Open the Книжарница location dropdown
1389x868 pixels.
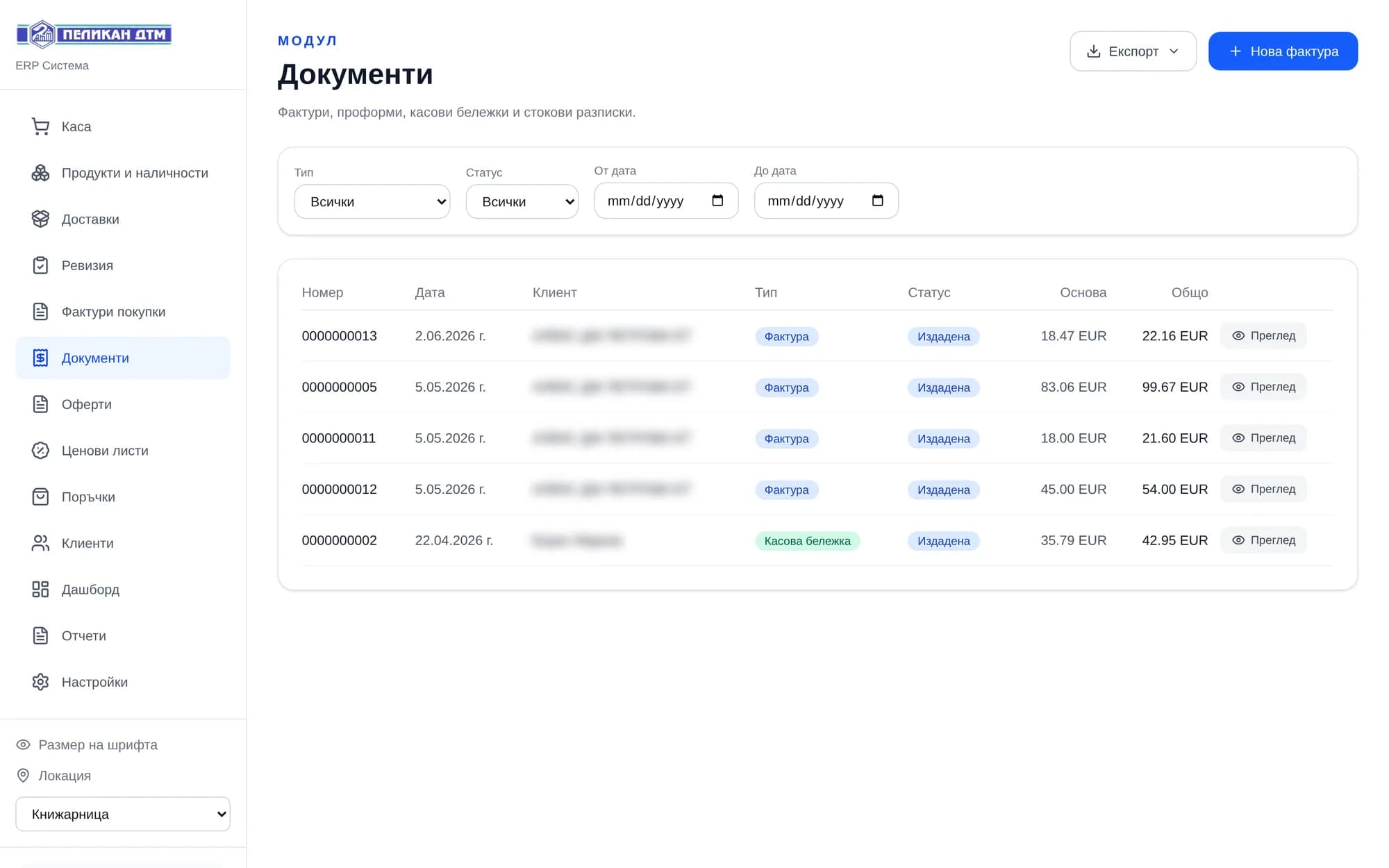[x=123, y=814]
